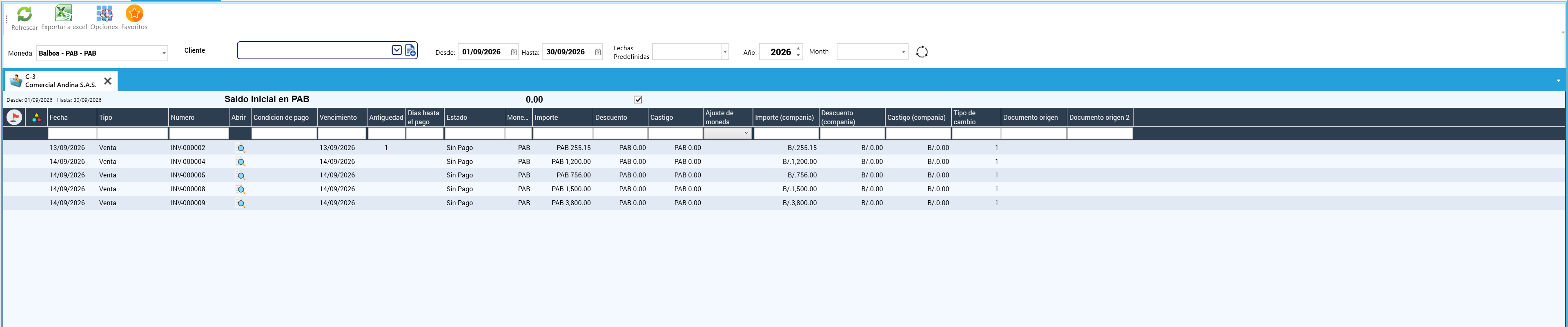The image size is (1568, 327).
Task: Open the calendar picker for Hasta date
Action: tap(598, 52)
